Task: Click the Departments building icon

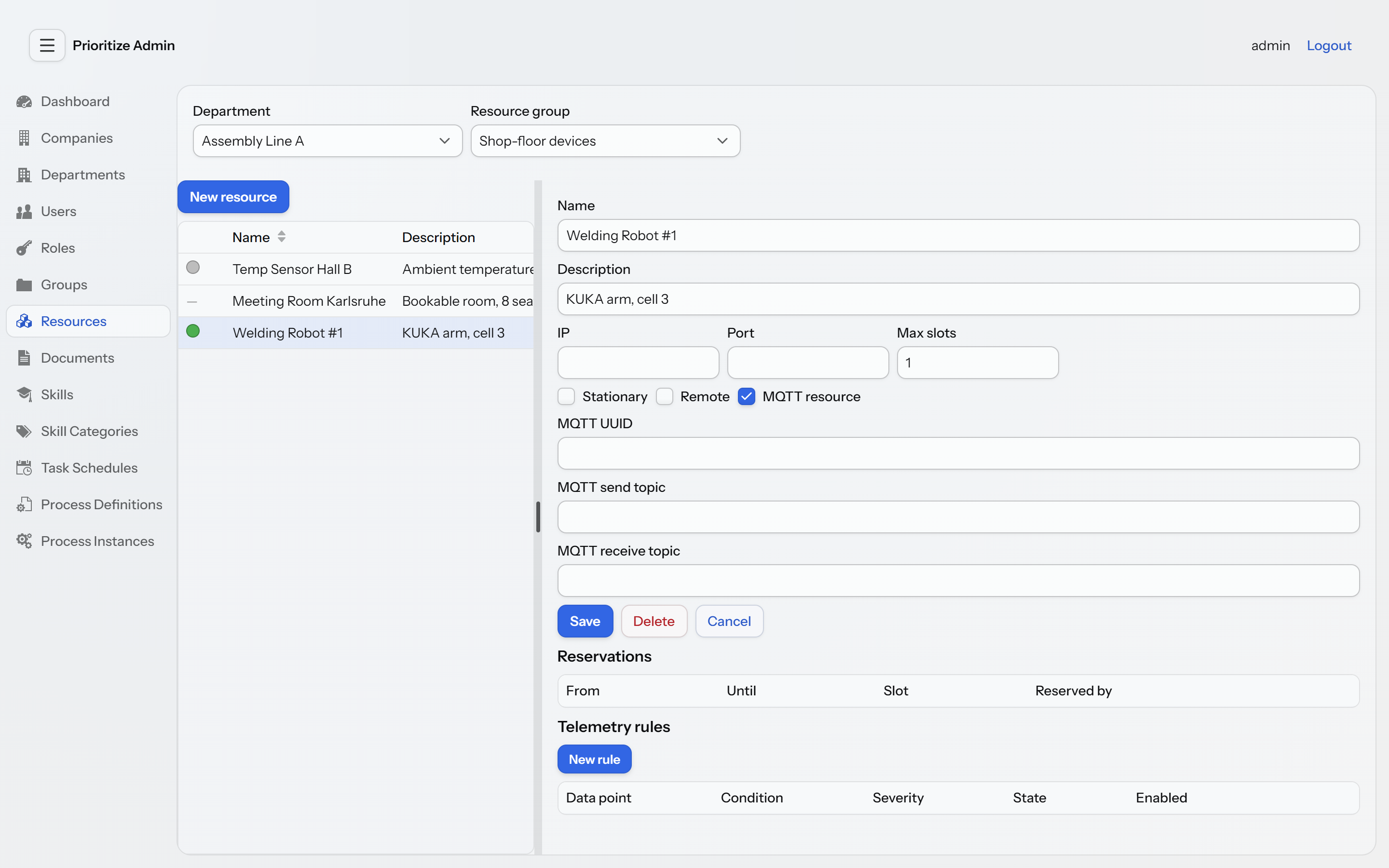Action: pyautogui.click(x=24, y=175)
